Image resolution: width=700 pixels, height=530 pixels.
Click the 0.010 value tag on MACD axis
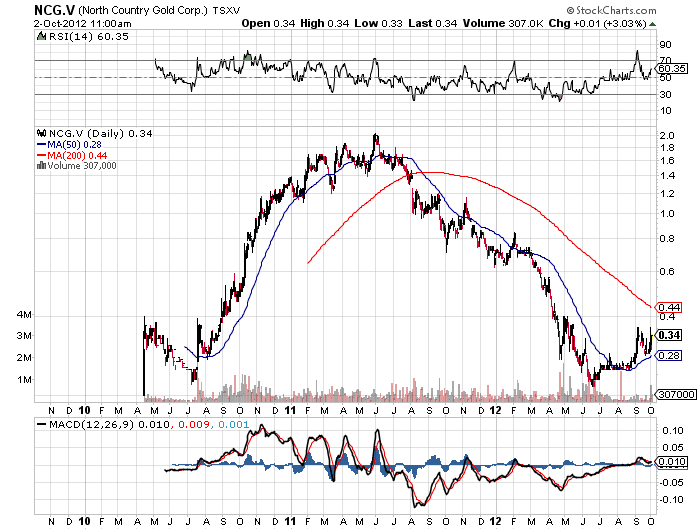pos(672,461)
